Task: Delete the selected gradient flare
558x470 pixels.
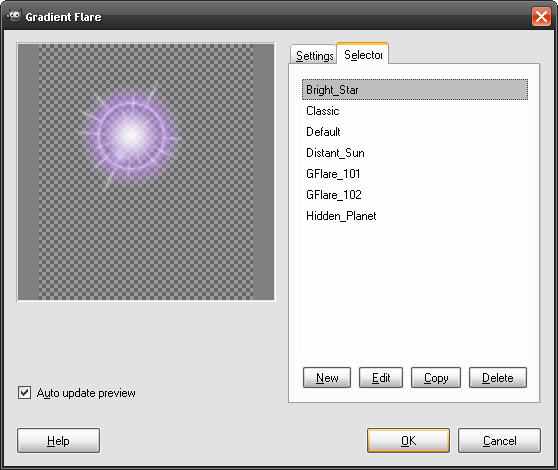Action: coord(498,377)
